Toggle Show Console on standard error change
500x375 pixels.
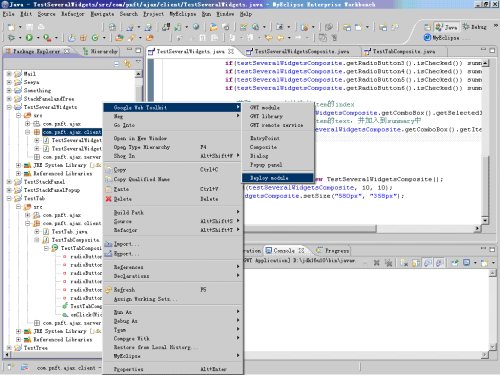(440, 263)
